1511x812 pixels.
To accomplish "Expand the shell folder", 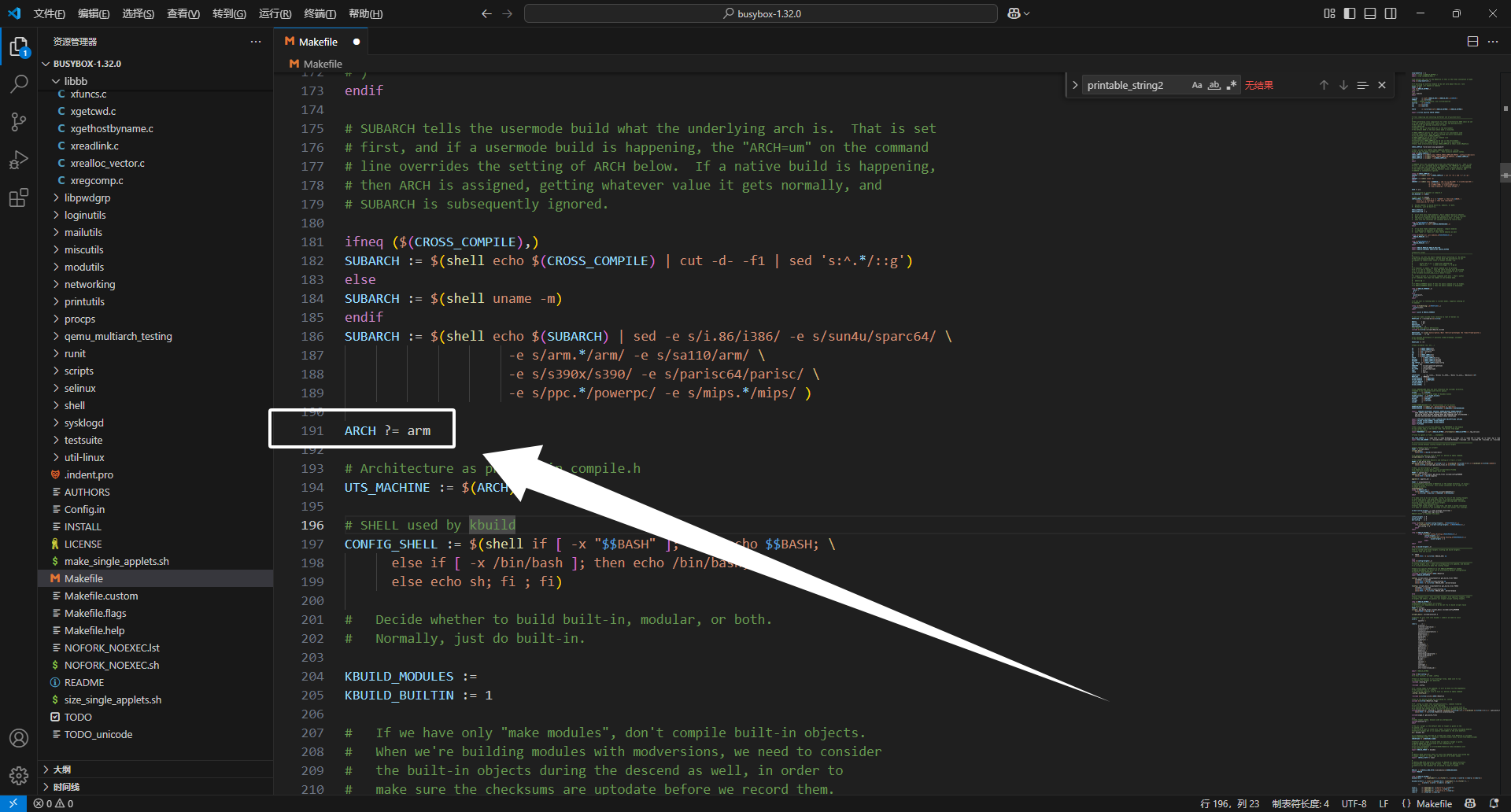I will tap(155, 405).
